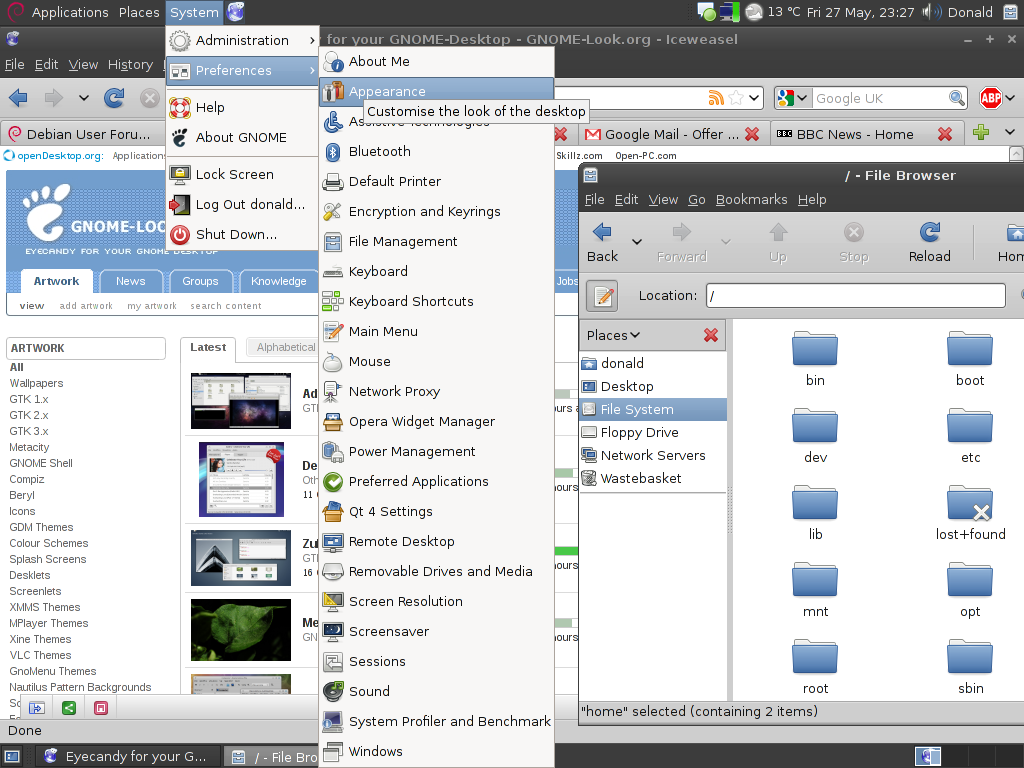Switch to BBC News - Home tab
Screen dimensions: 1024x768
(854, 135)
